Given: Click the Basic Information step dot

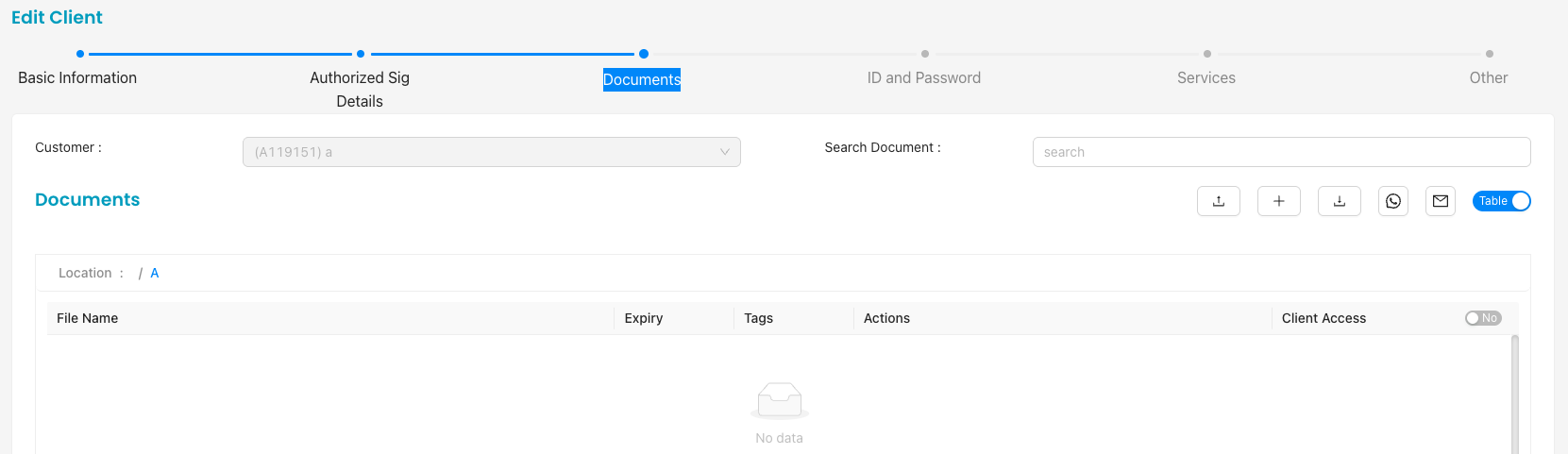Looking at the screenshot, I should pos(80,54).
